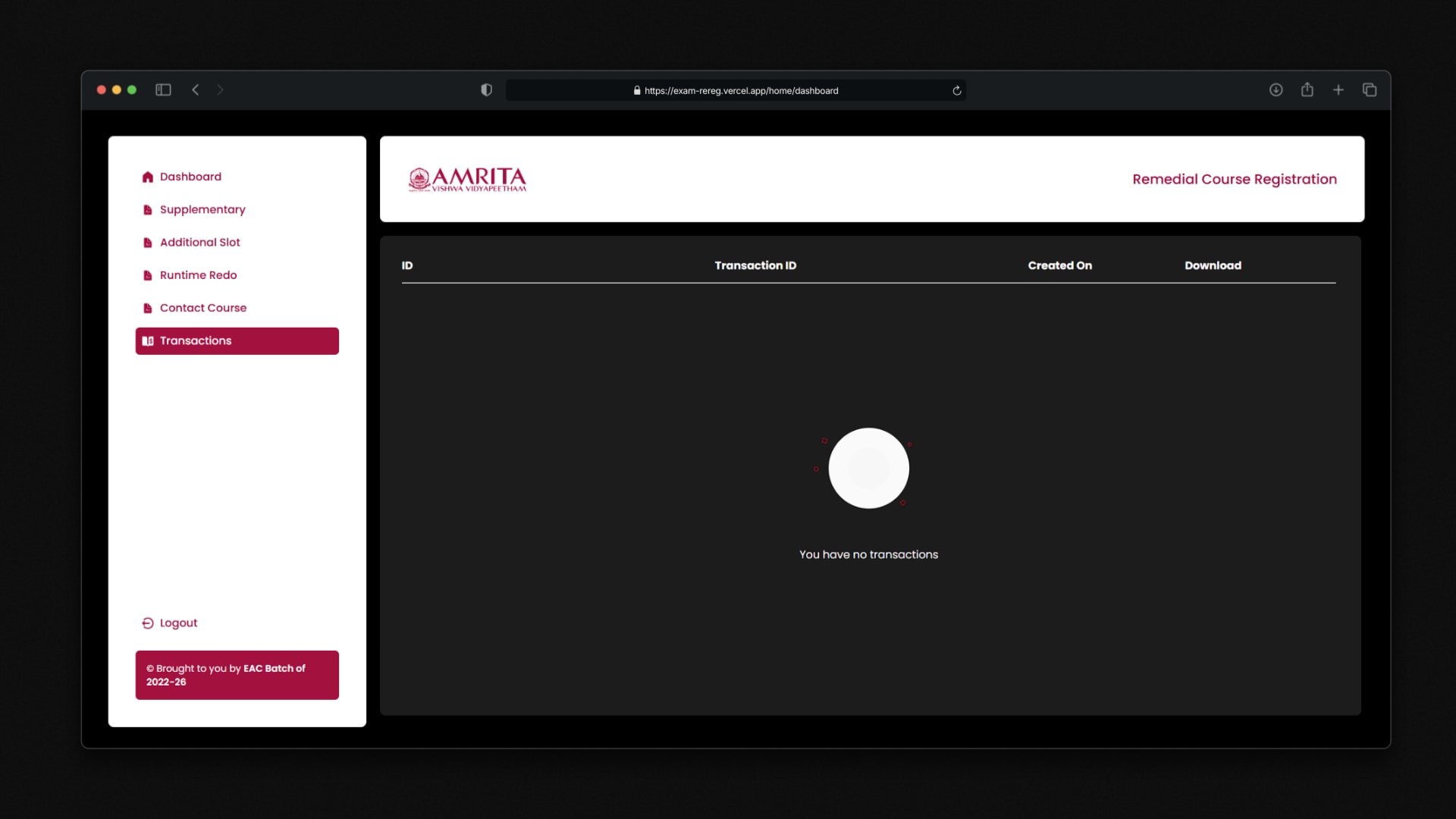Go back with browser back chevron

pos(195,89)
